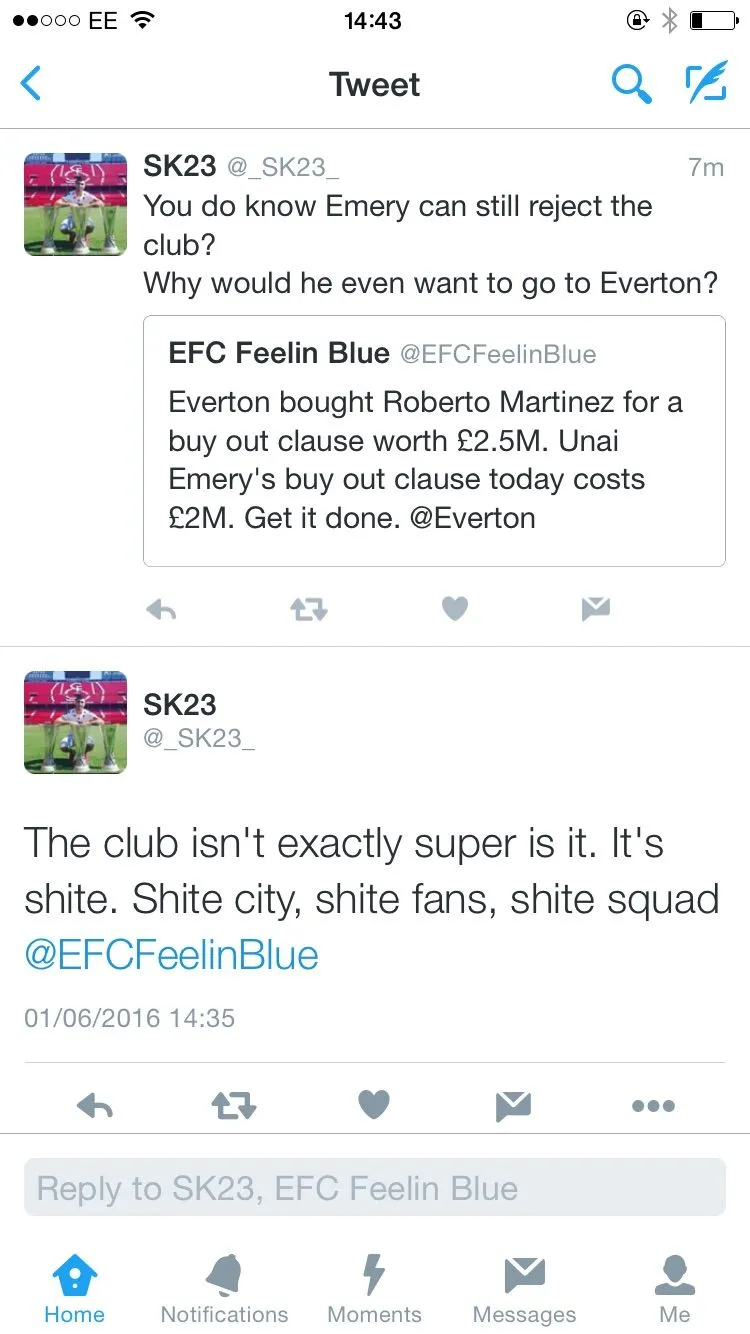Screen dimensions: 750x1334
Task: Go to the Moments tab
Action: 374,1288
